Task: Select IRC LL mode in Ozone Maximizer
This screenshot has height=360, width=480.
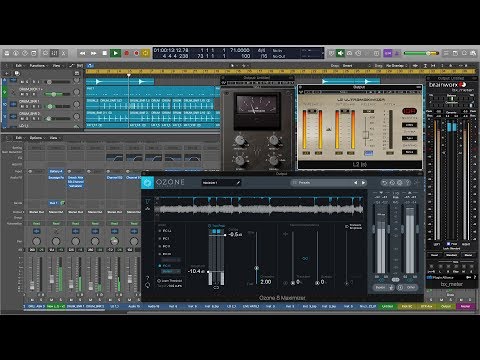Action: 165,231
